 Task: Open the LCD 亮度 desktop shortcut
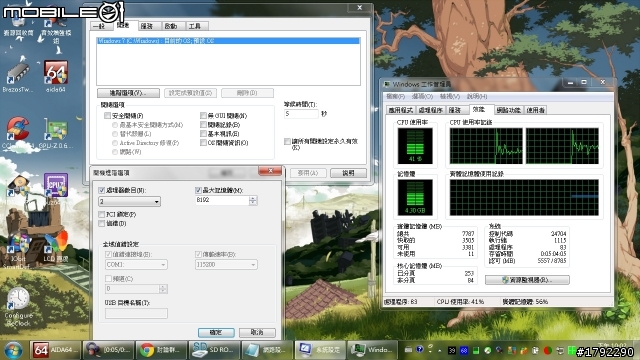pyautogui.click(x=56, y=245)
